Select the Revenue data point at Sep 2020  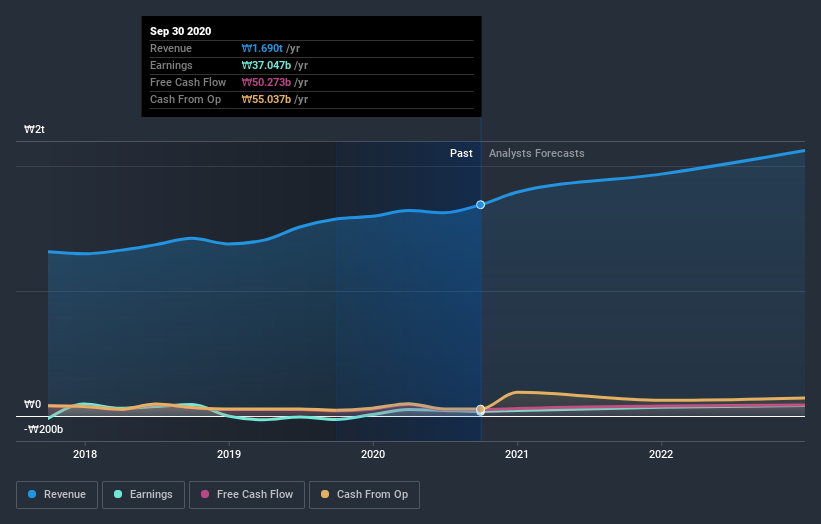pyautogui.click(x=480, y=205)
